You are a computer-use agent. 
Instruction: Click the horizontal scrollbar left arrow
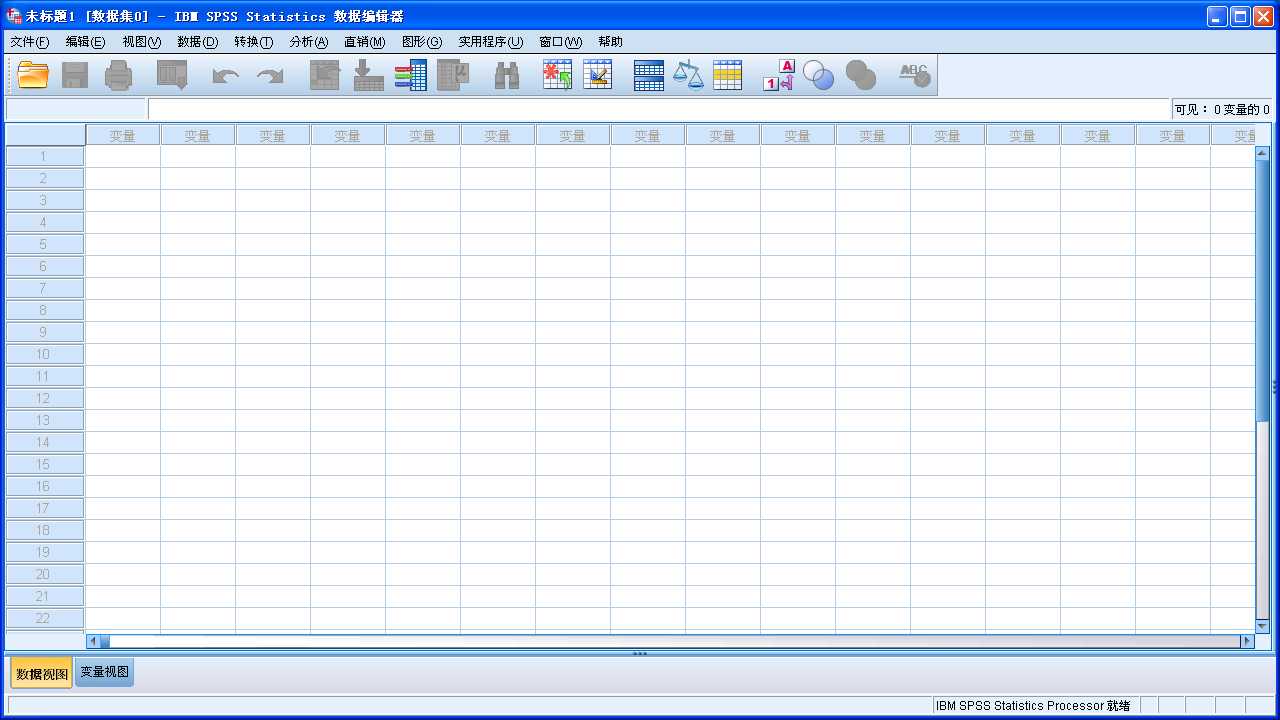tap(93, 641)
